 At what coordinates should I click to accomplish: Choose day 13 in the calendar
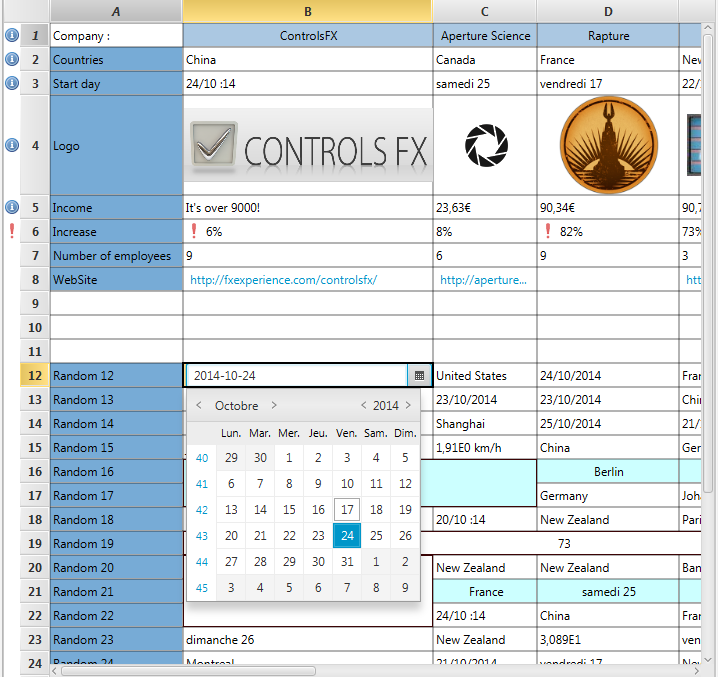(231, 509)
